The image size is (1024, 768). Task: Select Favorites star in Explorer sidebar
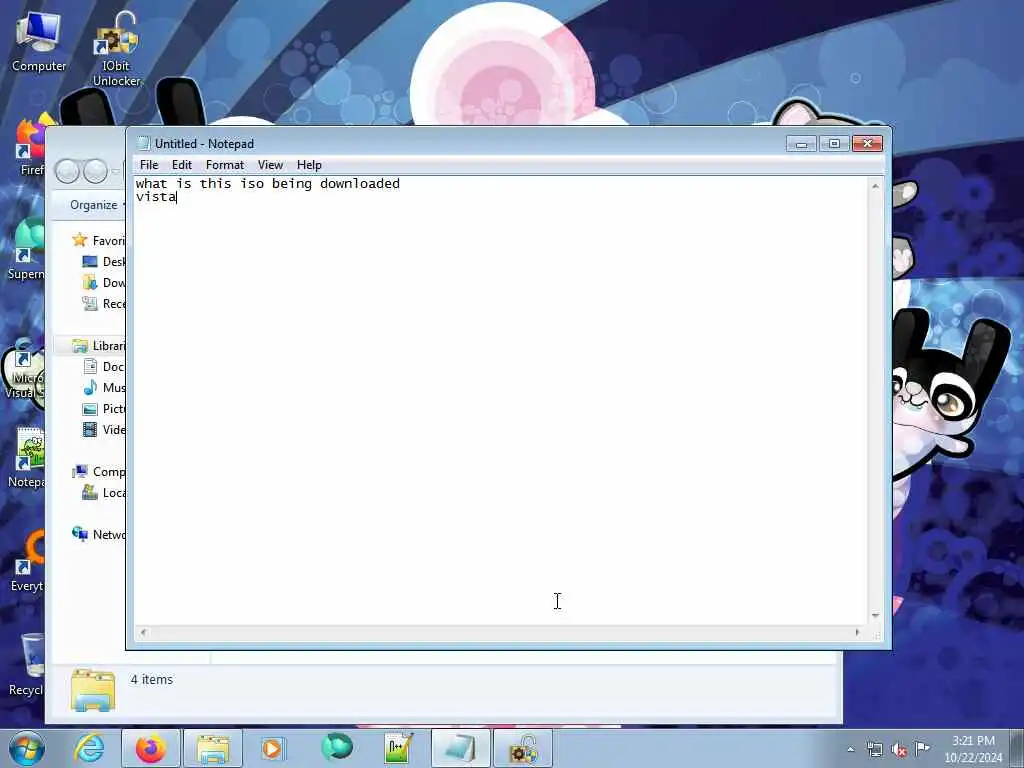coord(80,240)
